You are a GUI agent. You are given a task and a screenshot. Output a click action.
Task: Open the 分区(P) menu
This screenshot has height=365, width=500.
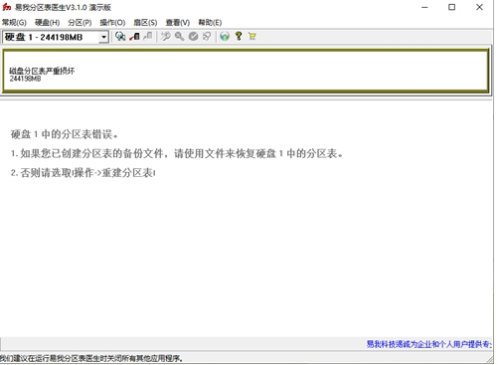(x=80, y=23)
